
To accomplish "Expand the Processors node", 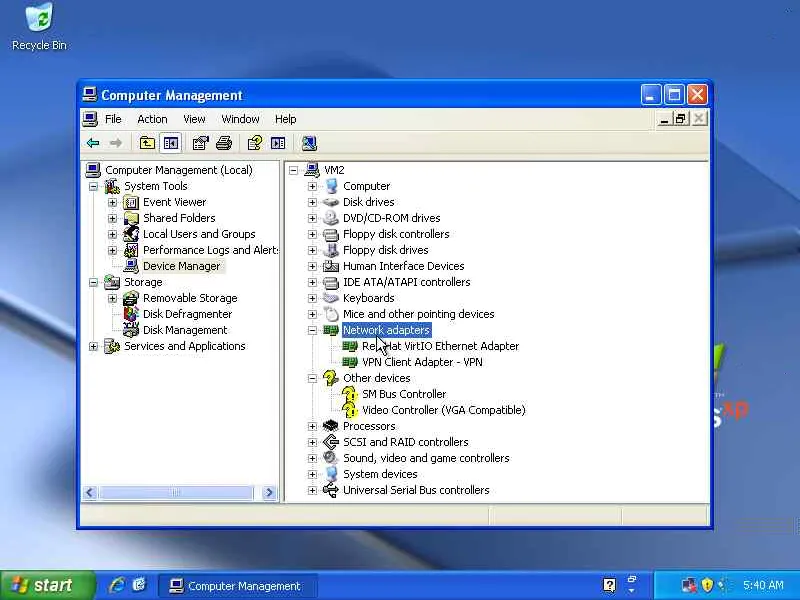I will click(312, 427).
